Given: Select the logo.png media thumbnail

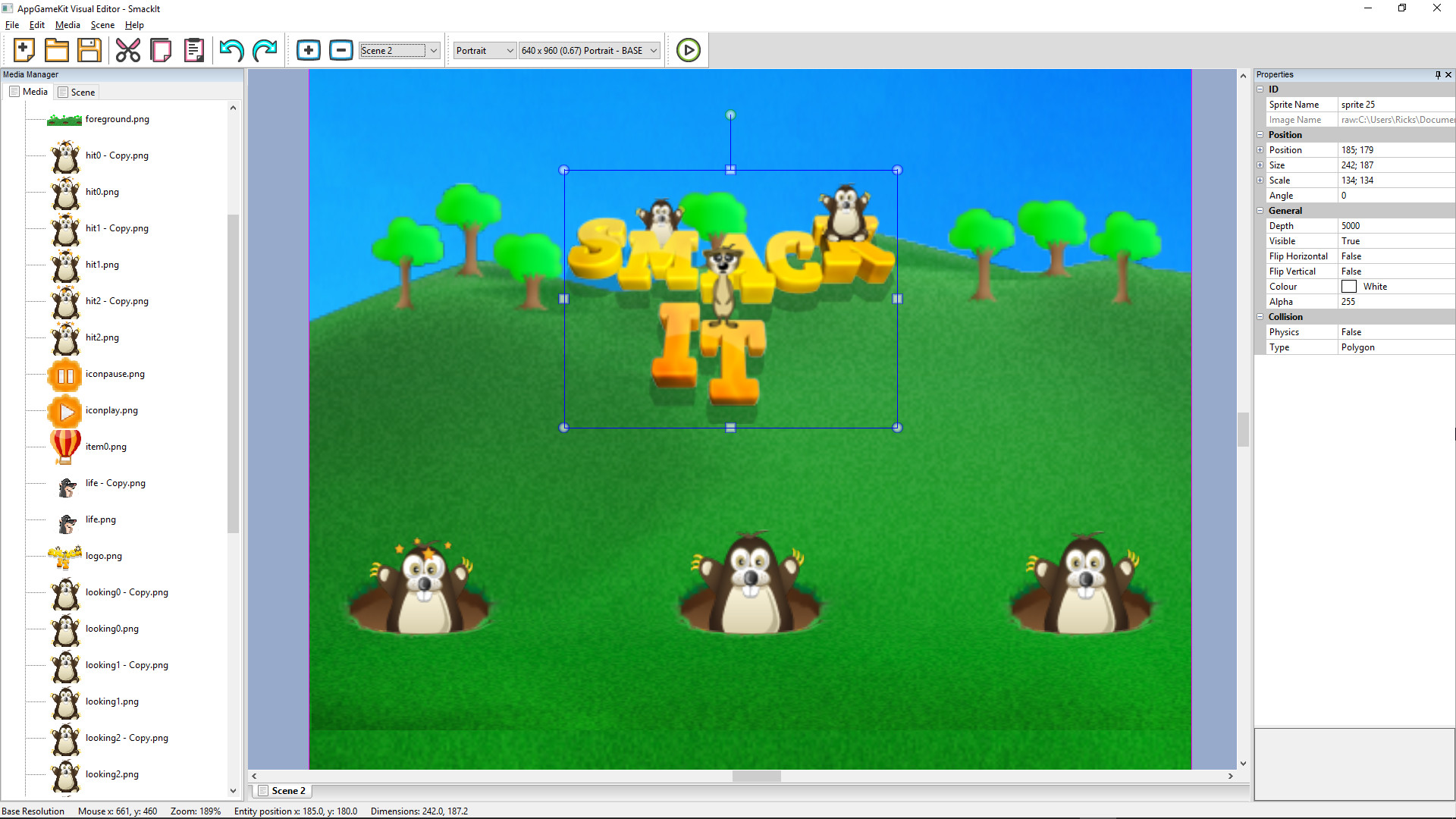Looking at the screenshot, I should [65, 556].
